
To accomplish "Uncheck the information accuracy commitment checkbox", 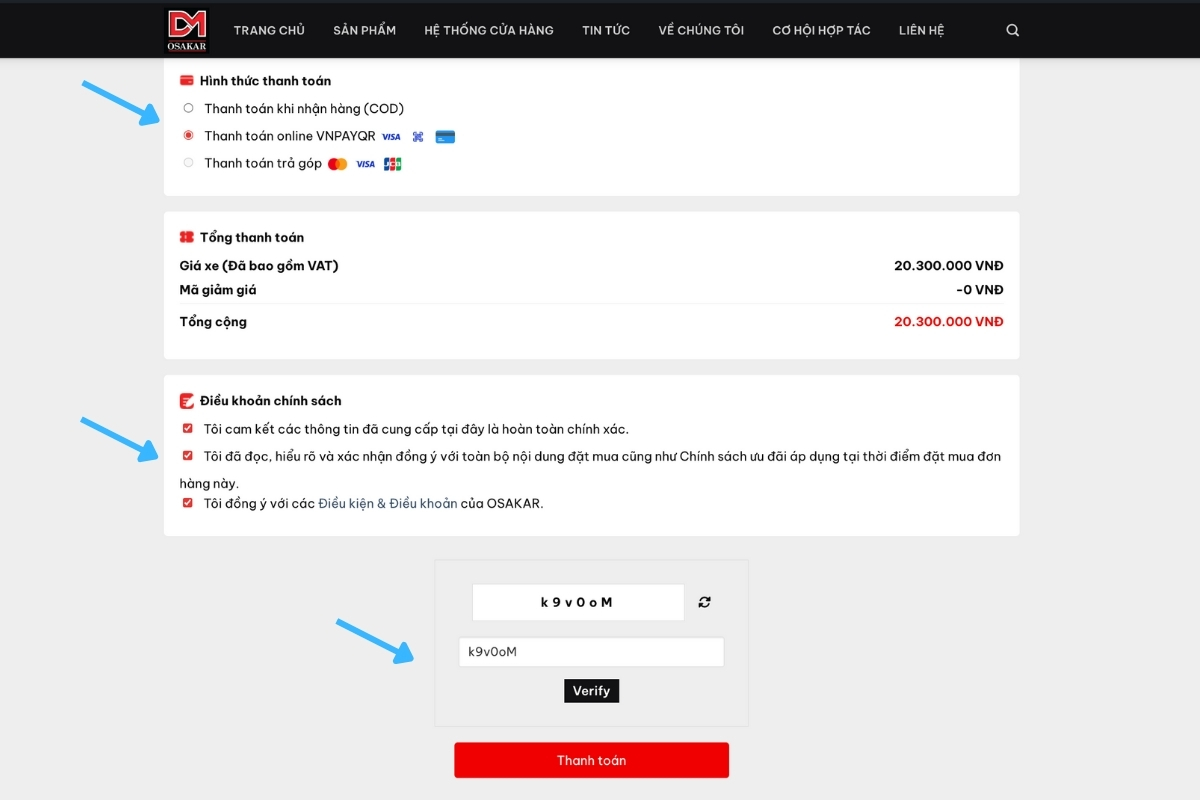I will tap(188, 428).
